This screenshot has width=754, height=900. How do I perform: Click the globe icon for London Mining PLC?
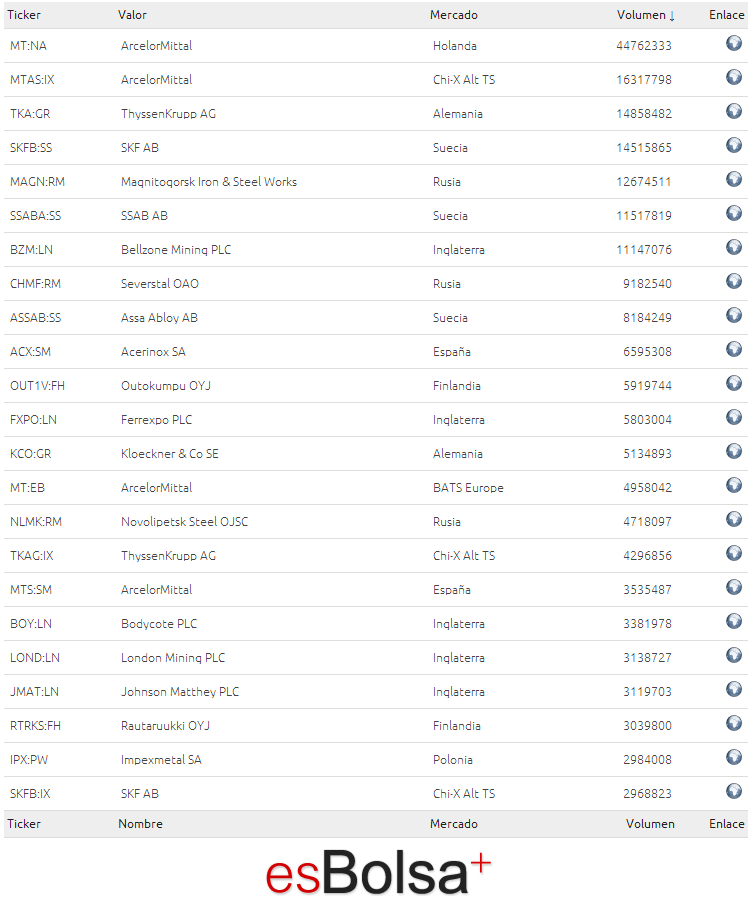coord(734,655)
